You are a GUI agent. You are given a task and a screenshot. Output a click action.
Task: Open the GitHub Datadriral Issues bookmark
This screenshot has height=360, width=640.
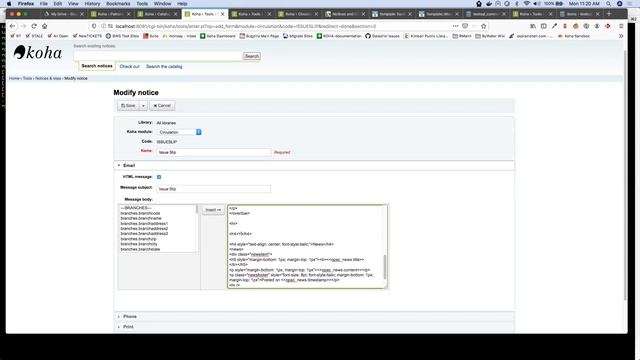382,36
